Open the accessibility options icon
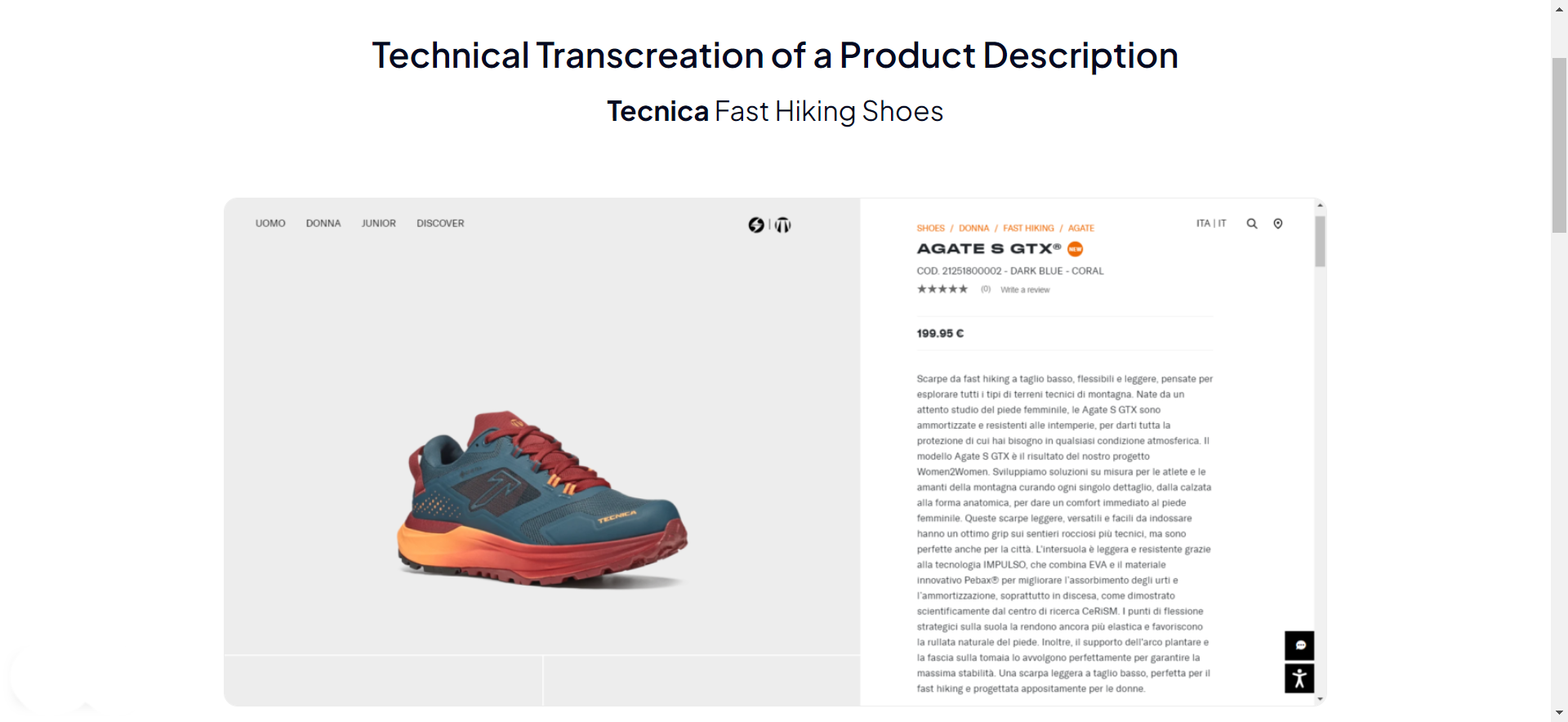1568x722 pixels. click(x=1299, y=678)
